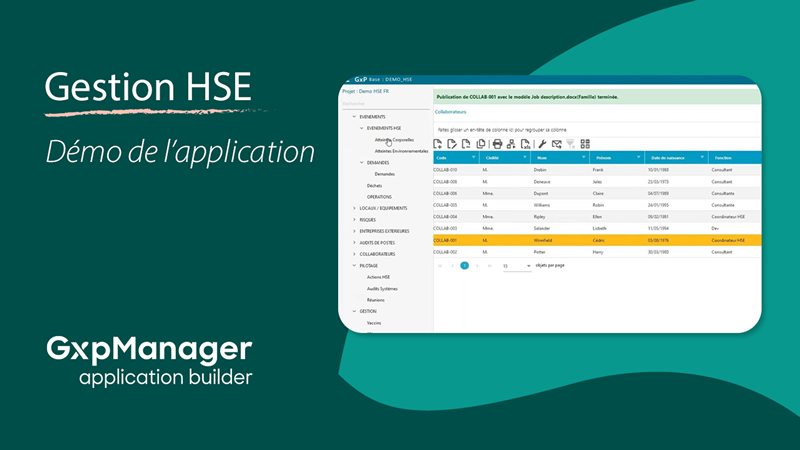Screen dimensions: 800x450
Task: Click the grid layout icon in the toolbar
Action: pyautogui.click(x=585, y=144)
